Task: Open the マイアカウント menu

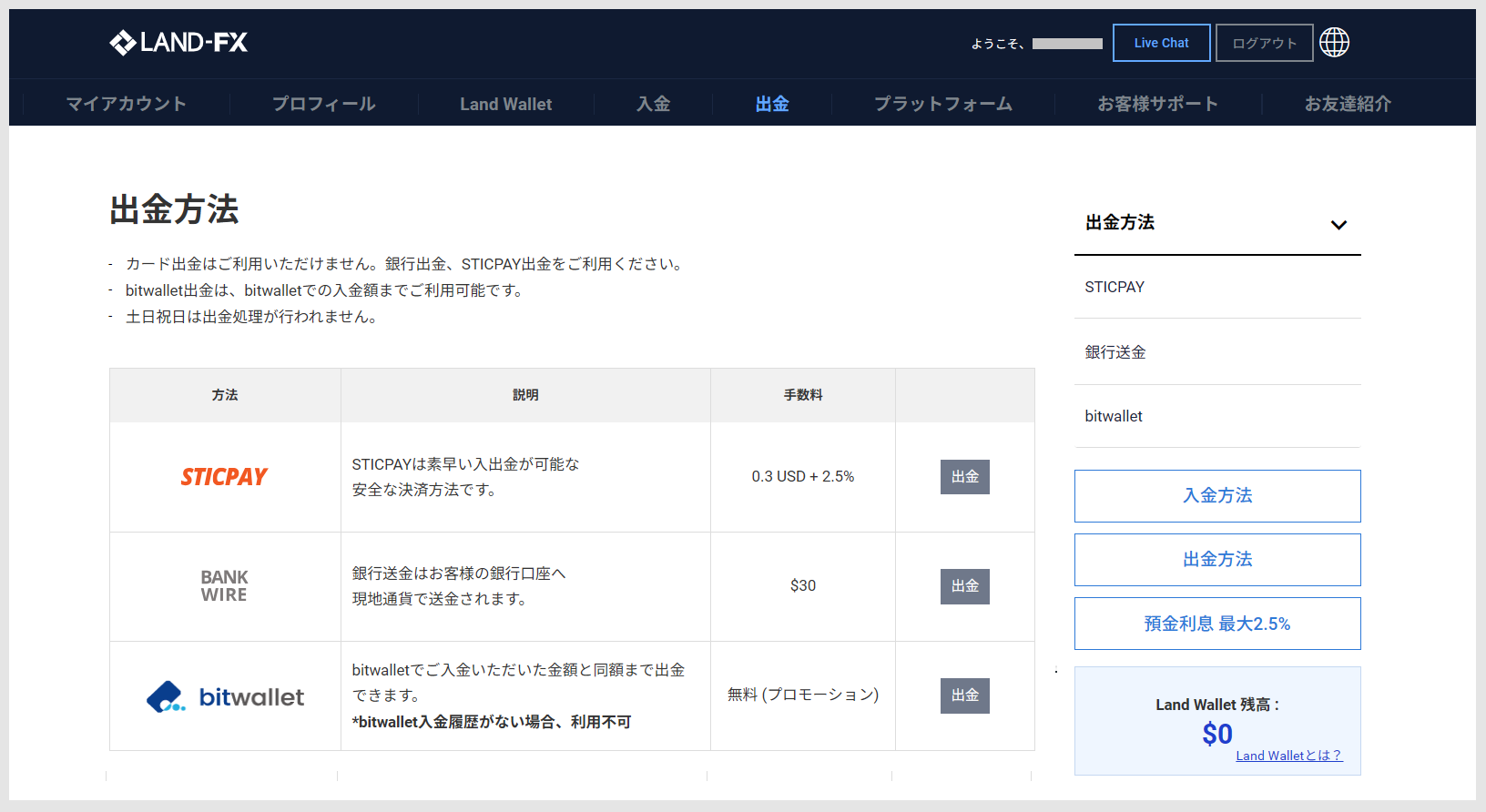Action: coord(126,104)
